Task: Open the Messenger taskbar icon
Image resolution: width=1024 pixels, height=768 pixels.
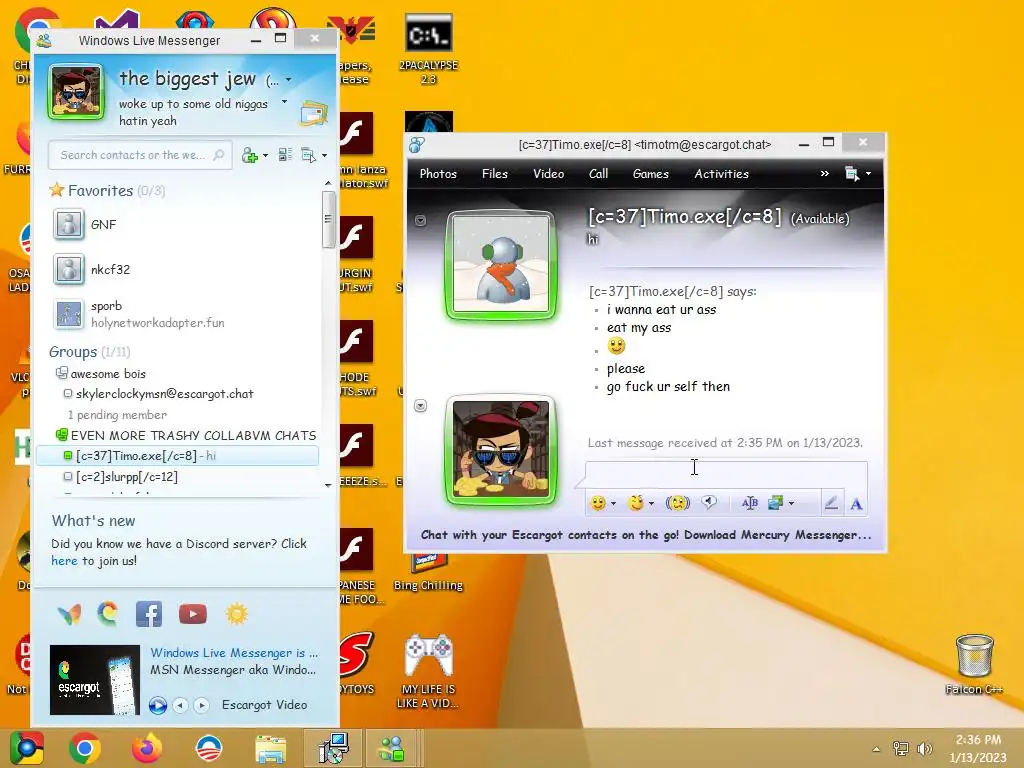Action: [x=391, y=748]
